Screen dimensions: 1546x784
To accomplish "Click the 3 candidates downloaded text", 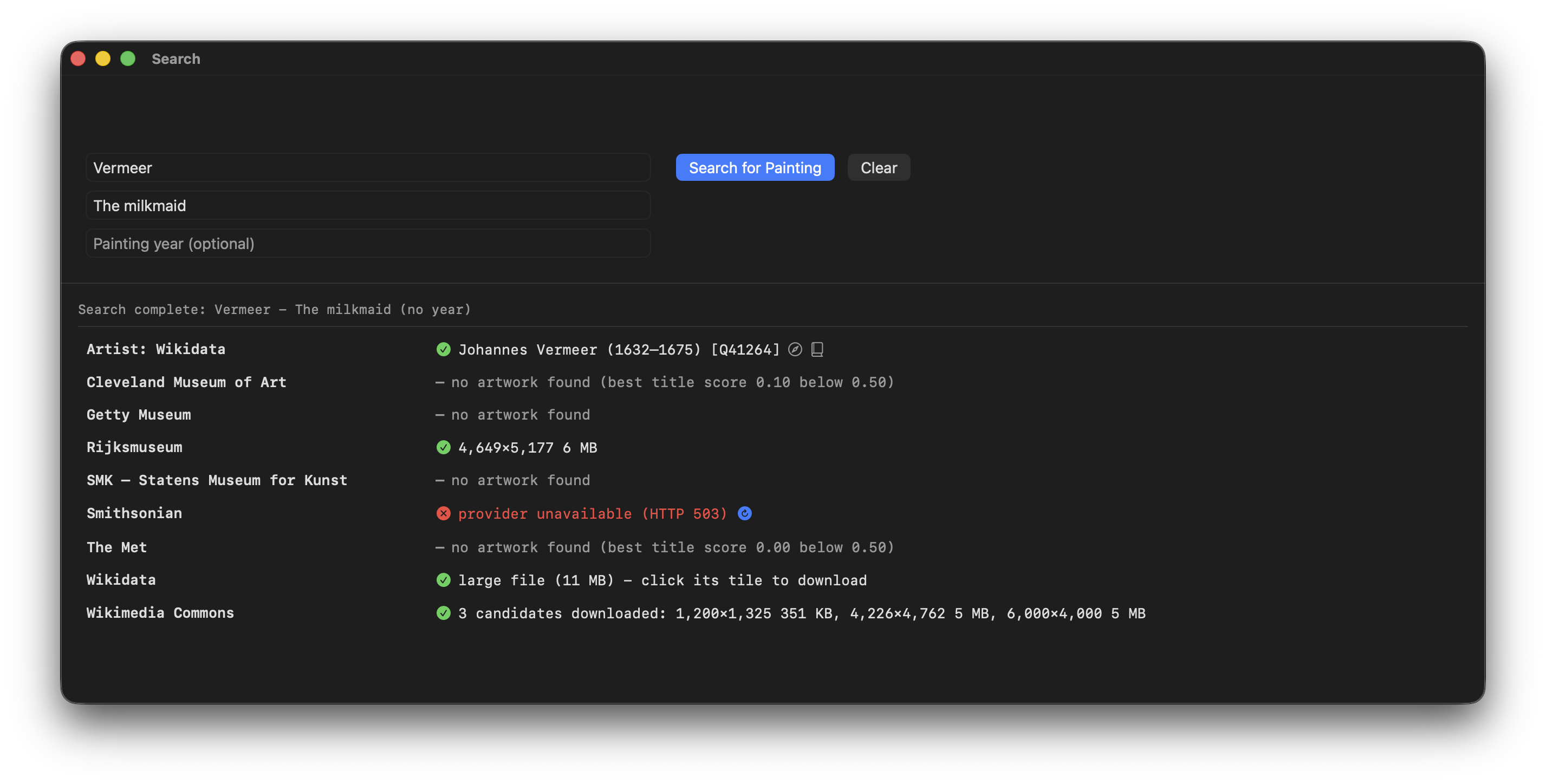I will [801, 613].
